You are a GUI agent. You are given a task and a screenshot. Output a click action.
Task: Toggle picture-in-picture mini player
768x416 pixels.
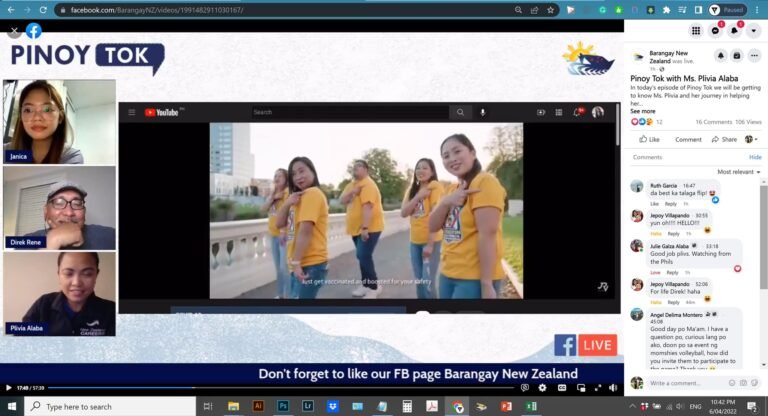[x=581, y=388]
